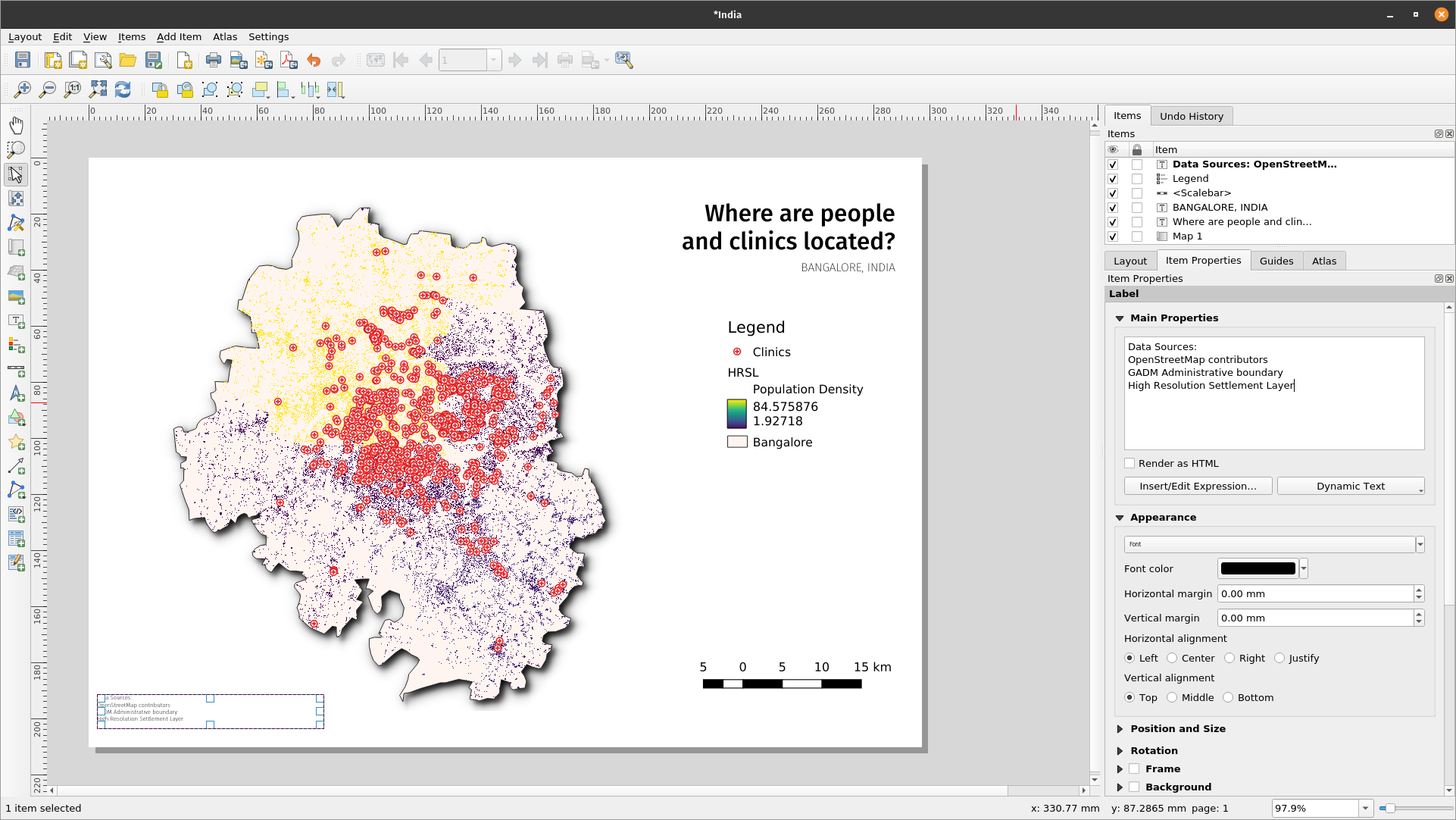Add an attribute table item
The height and width of the screenshot is (820, 1456).
click(16, 539)
